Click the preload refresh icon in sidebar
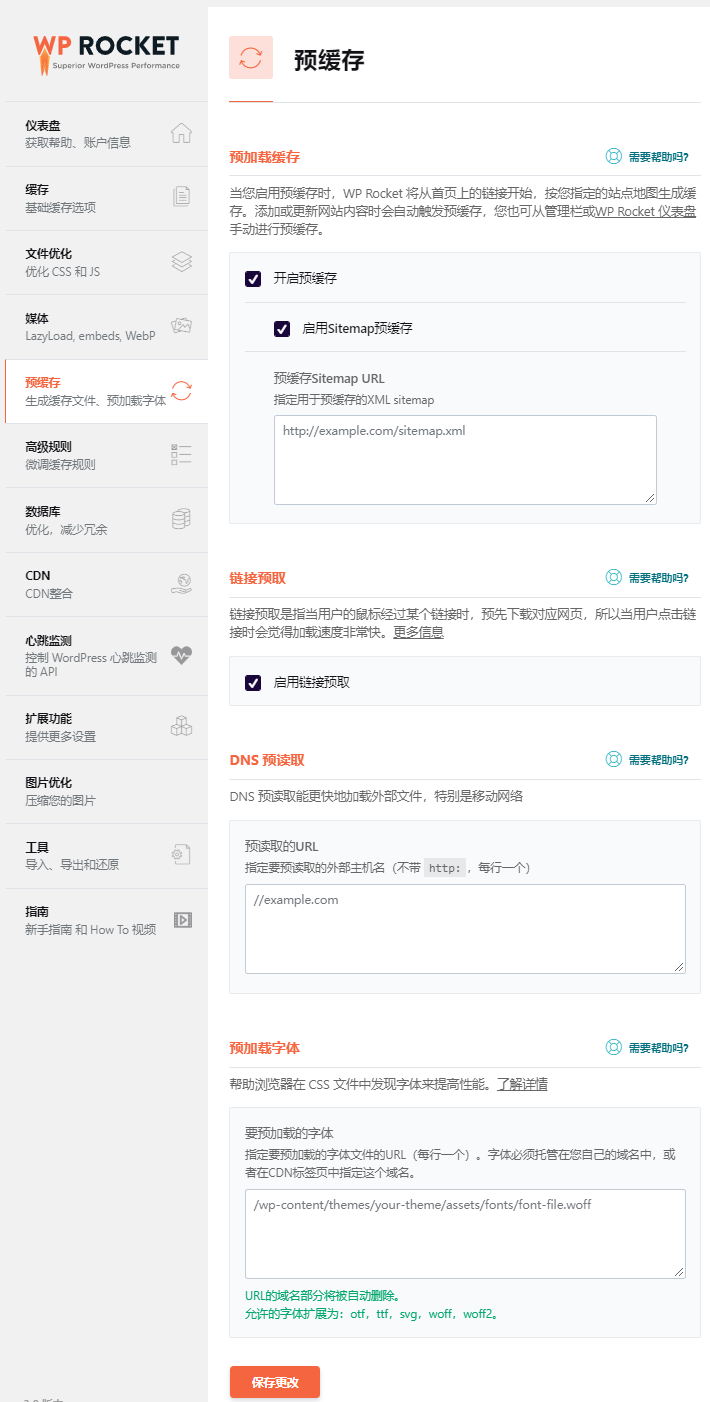Viewport: 710px width, 1402px height. point(181,391)
